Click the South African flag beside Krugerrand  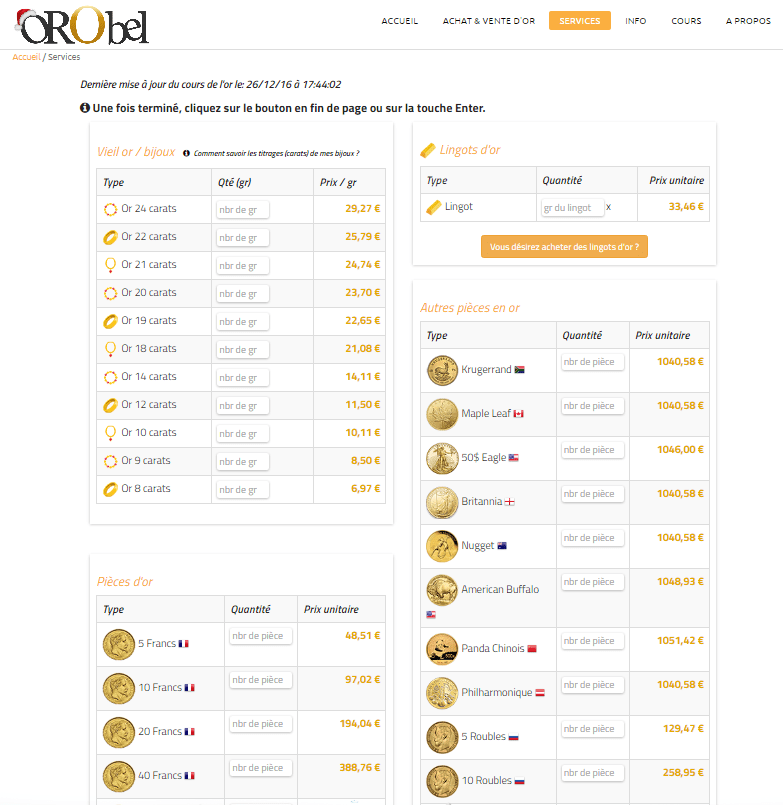click(520, 370)
